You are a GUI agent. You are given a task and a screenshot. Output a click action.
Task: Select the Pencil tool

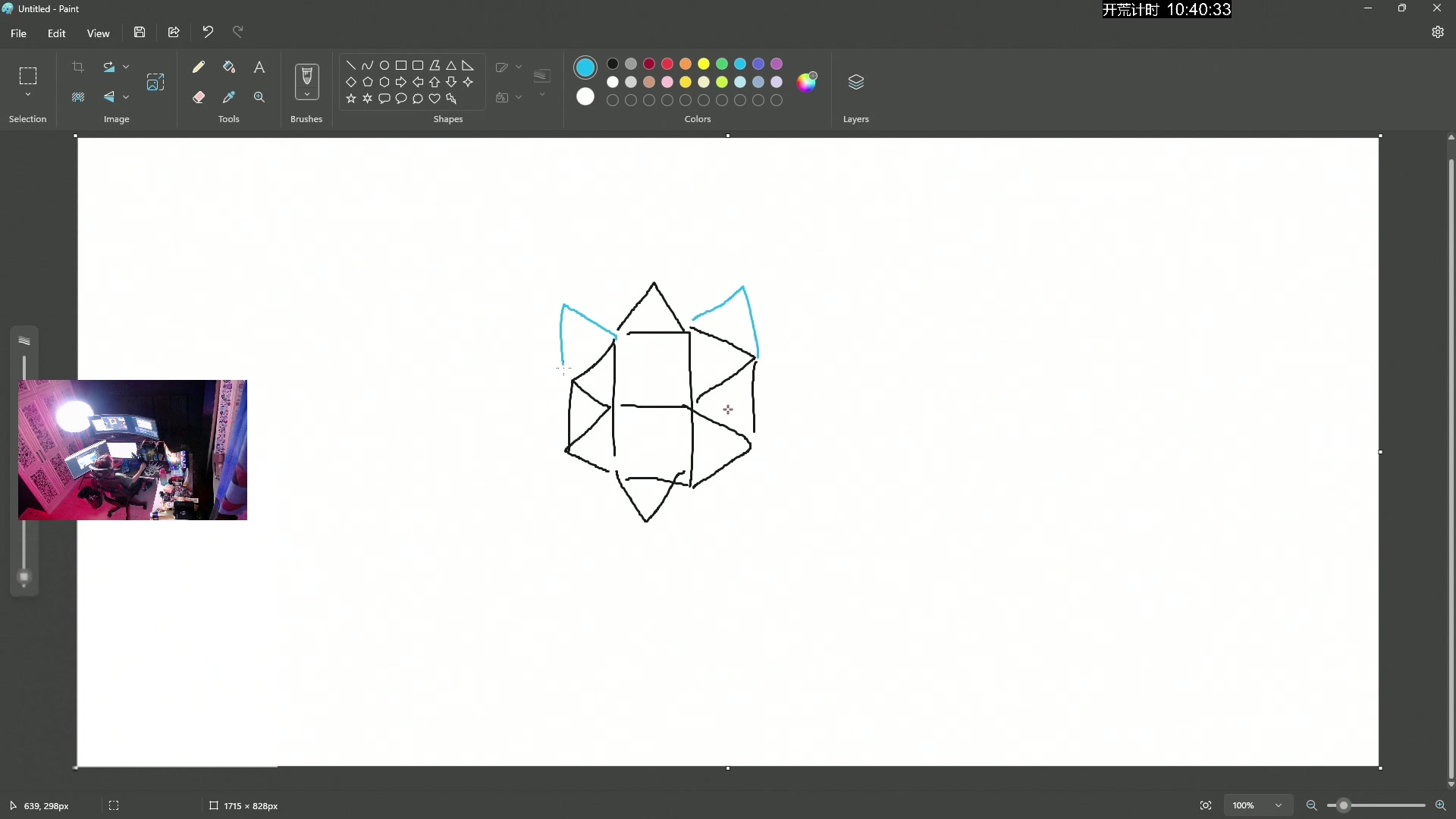pyautogui.click(x=199, y=67)
